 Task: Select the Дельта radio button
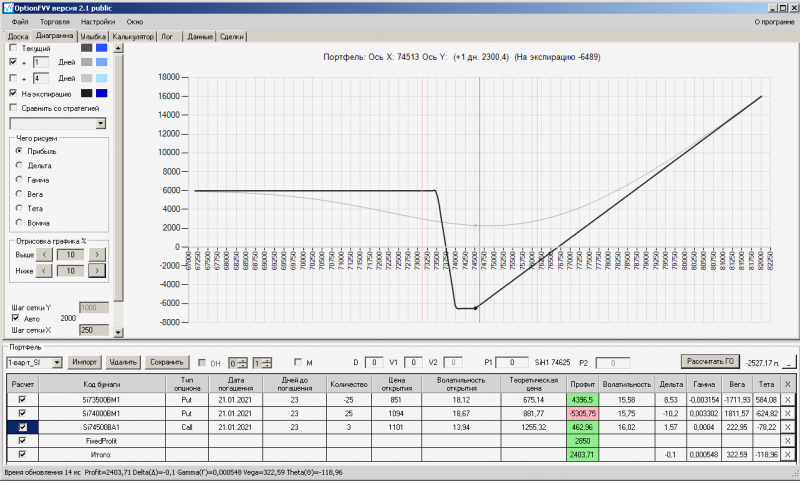click(x=19, y=165)
